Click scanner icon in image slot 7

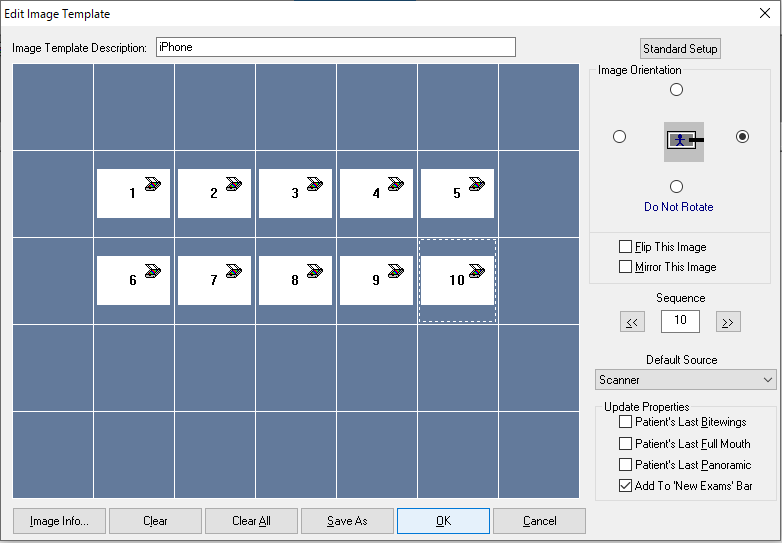(x=234, y=271)
